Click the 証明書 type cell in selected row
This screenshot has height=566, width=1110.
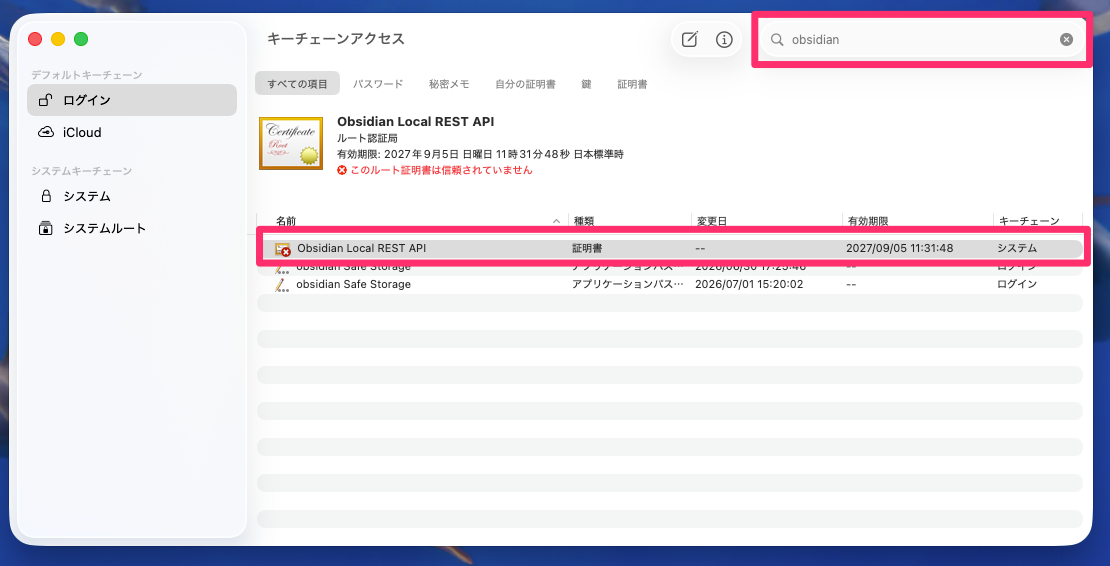tap(587, 248)
